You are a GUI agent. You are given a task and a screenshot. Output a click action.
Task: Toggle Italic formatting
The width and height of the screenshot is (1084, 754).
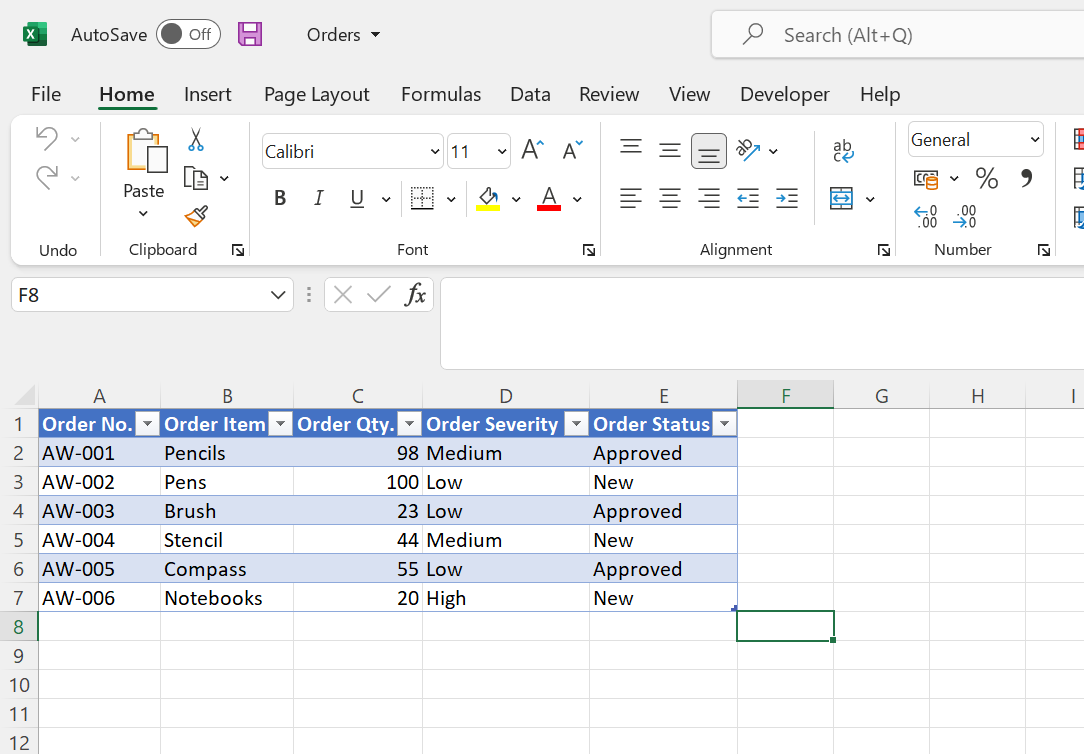coord(318,198)
